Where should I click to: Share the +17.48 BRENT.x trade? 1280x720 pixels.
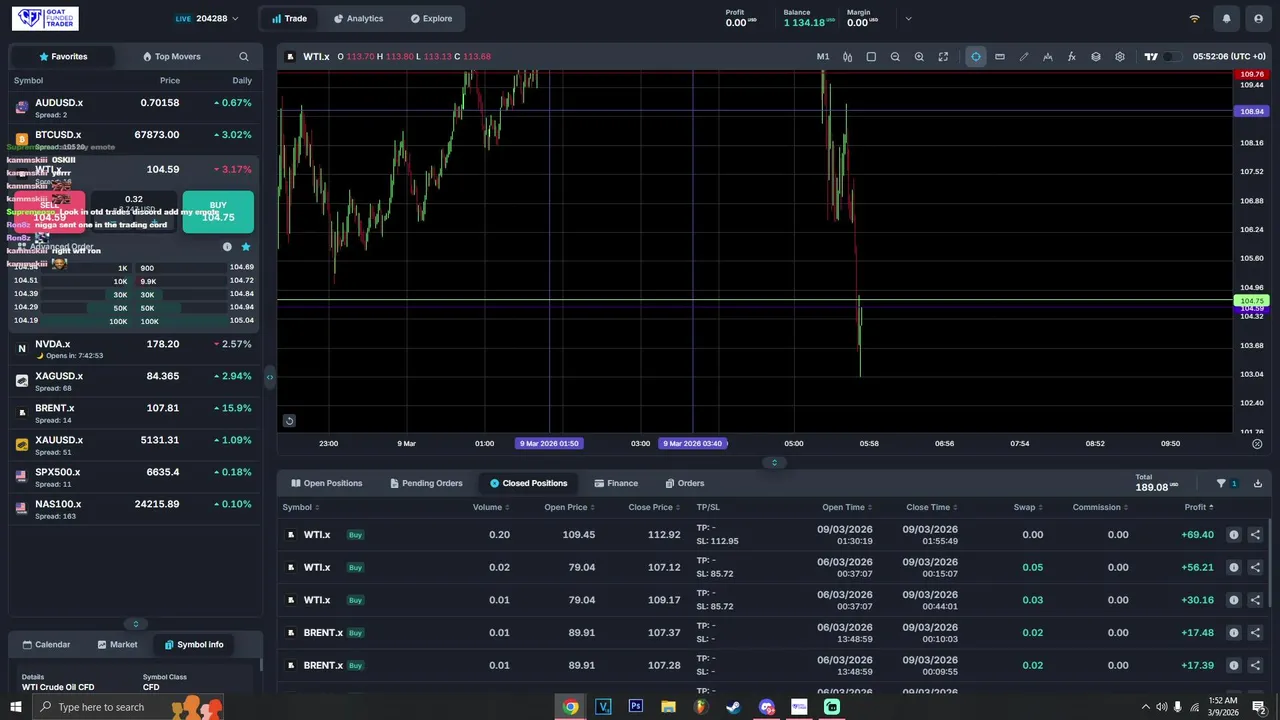(x=1255, y=633)
